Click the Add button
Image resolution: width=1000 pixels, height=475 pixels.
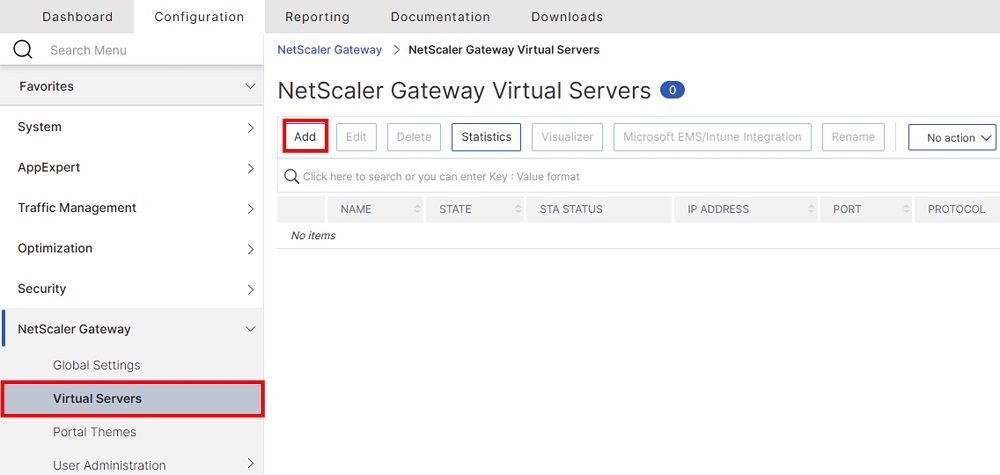coord(305,136)
